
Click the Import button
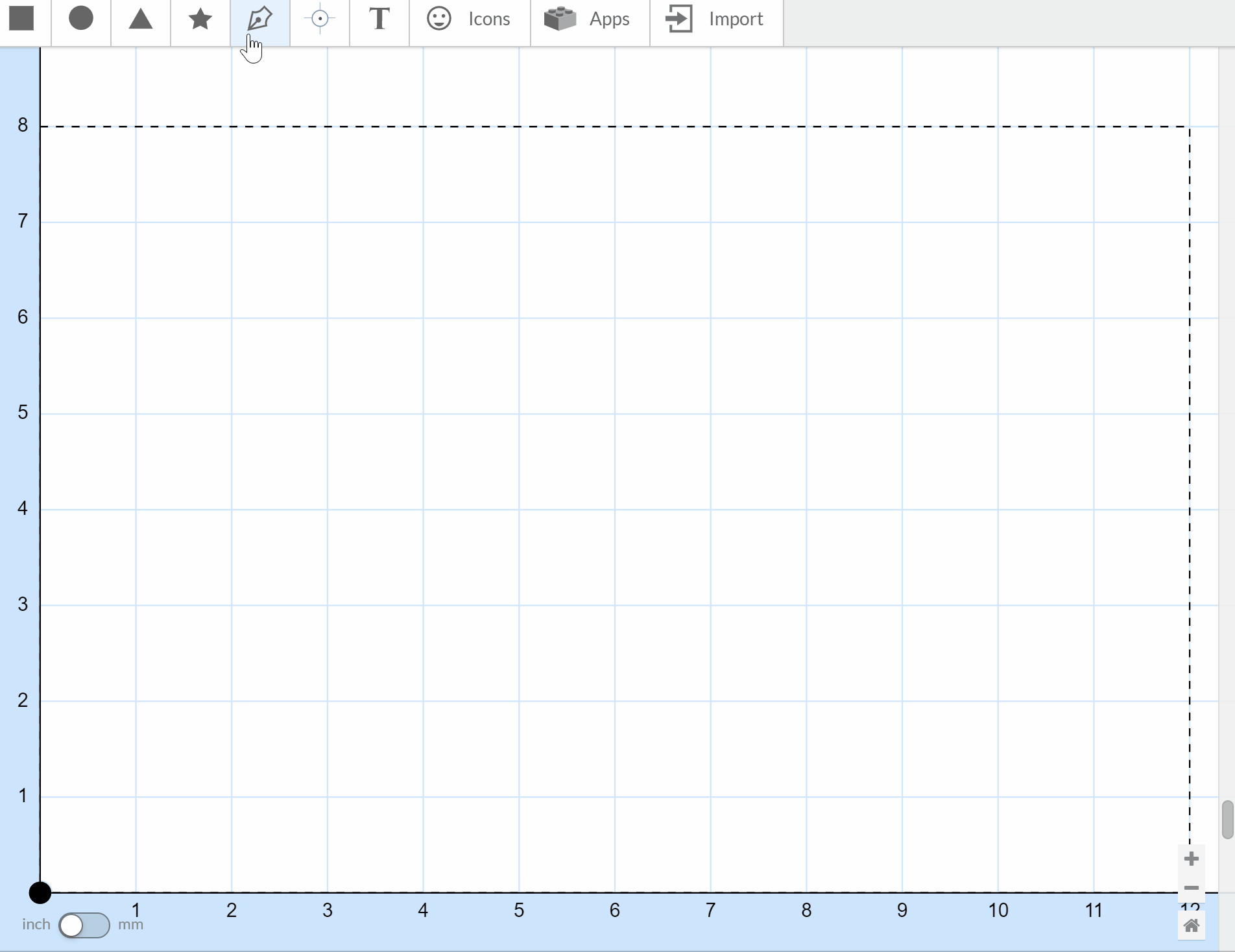click(712, 19)
